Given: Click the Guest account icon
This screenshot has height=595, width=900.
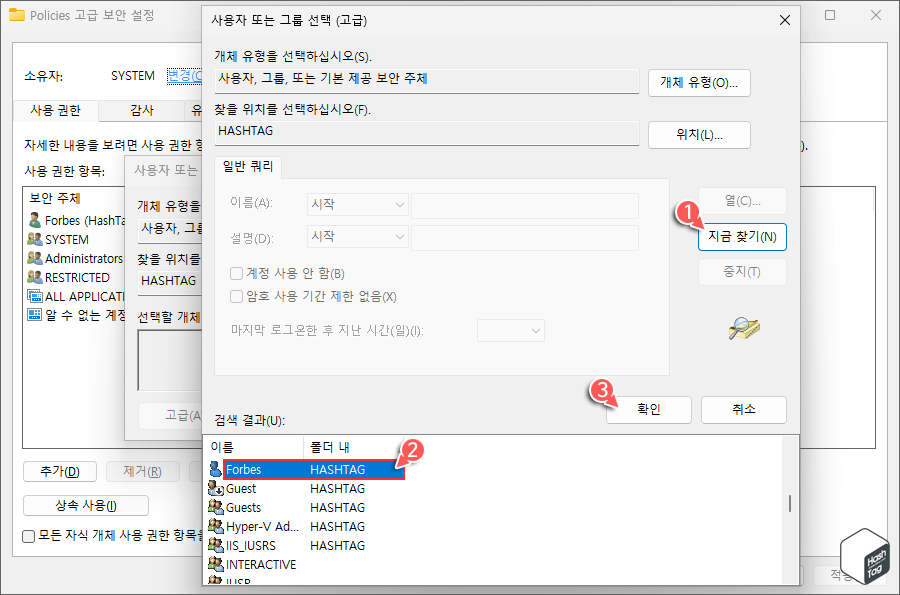Looking at the screenshot, I should 216,488.
